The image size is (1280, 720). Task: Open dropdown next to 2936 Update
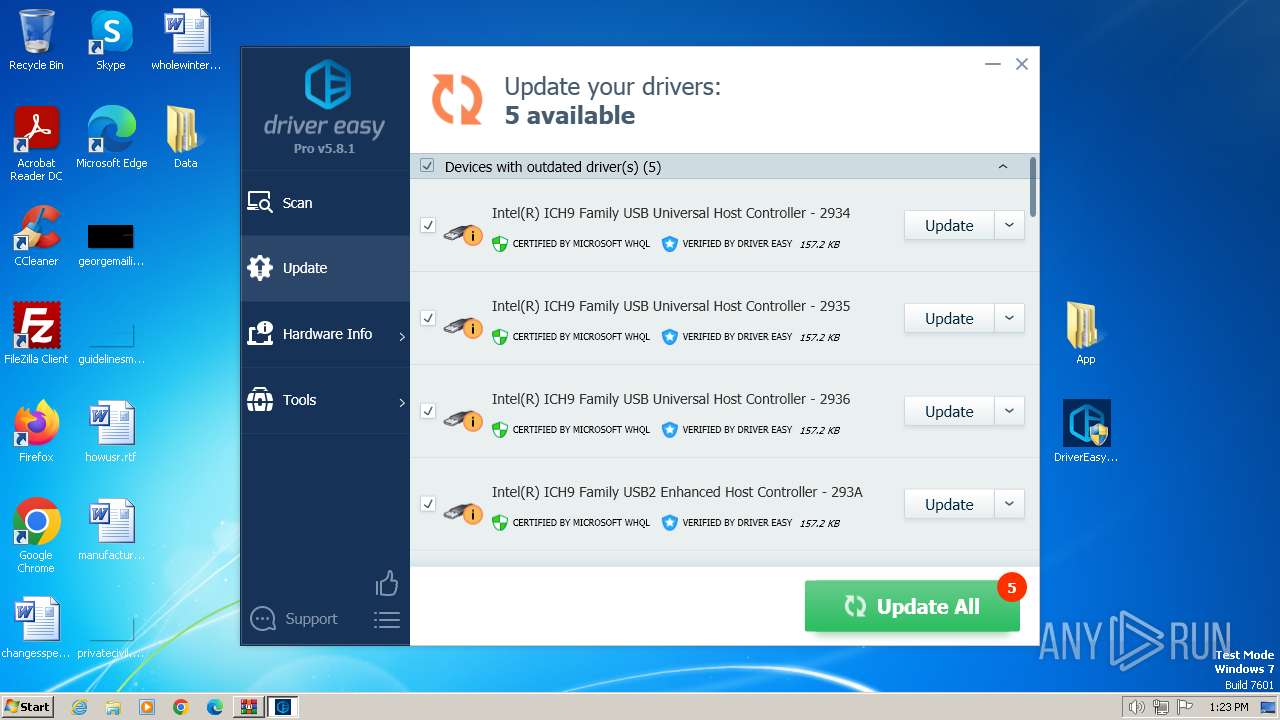[x=1009, y=412]
